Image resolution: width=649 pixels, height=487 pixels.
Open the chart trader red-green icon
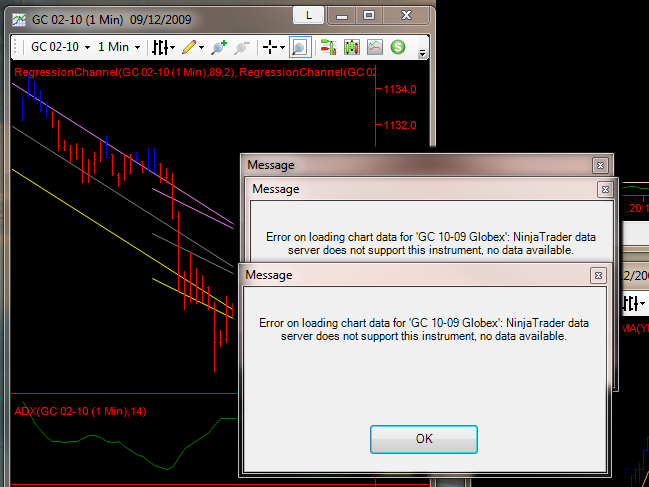tap(329, 47)
